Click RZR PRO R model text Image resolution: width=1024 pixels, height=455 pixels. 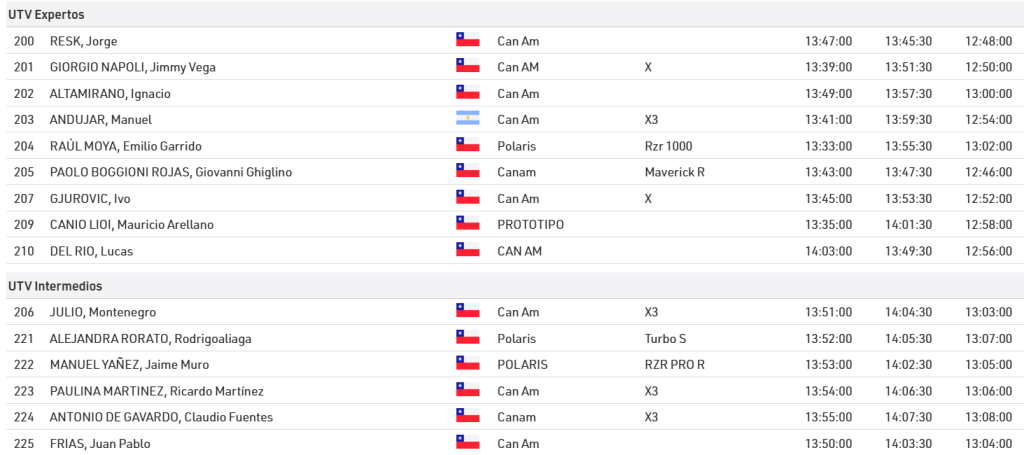[x=674, y=364]
